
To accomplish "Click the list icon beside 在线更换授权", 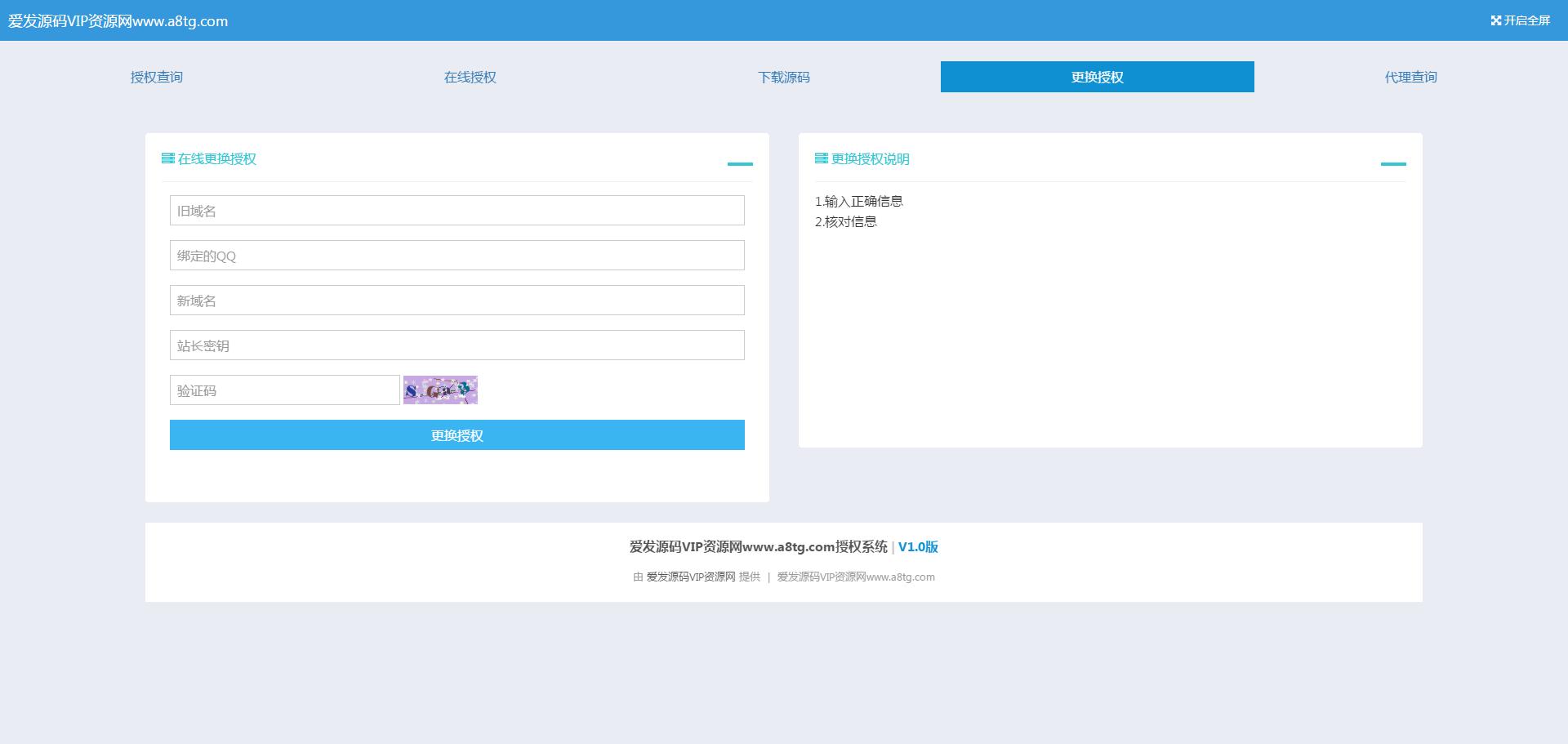I will coord(168,158).
